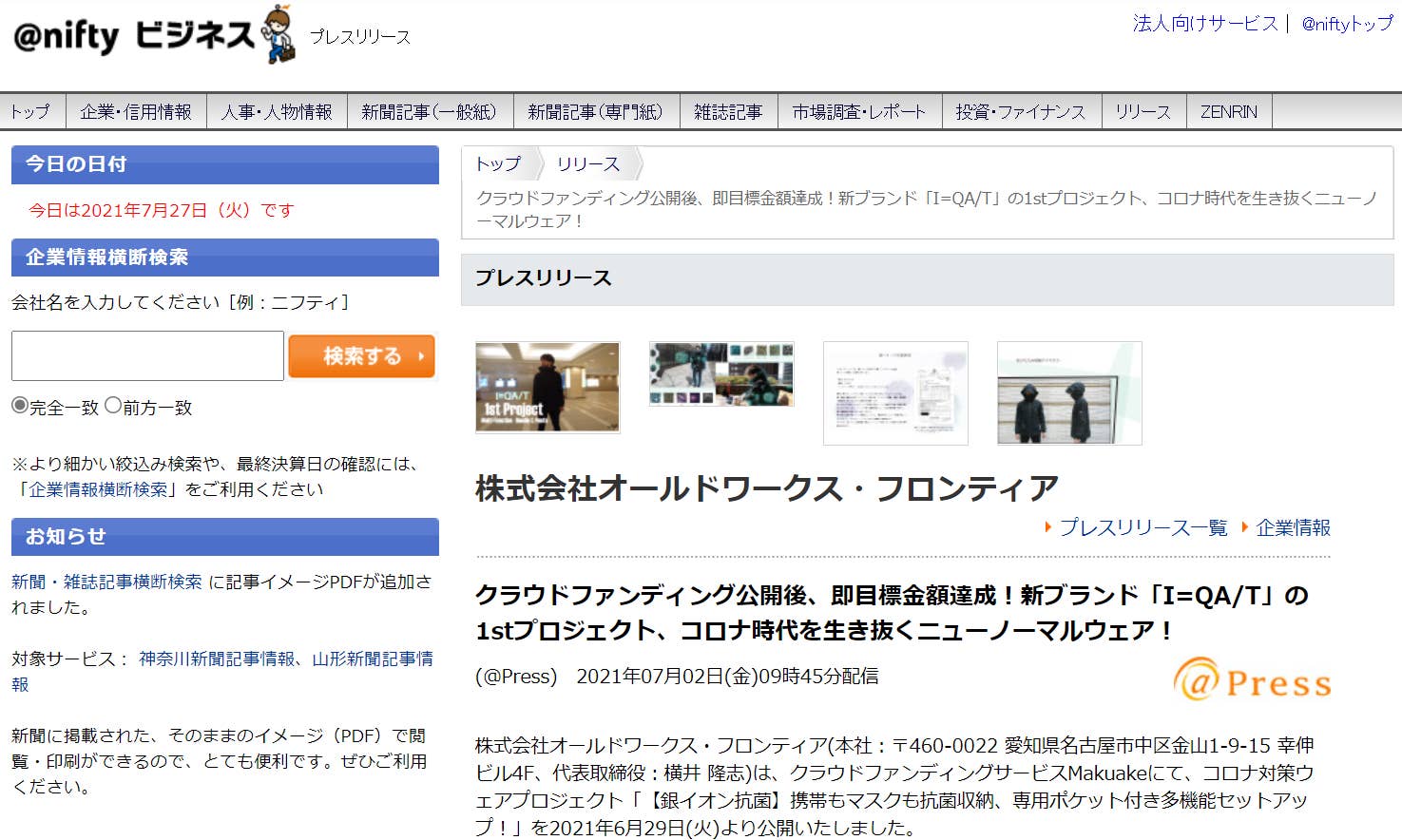Click the トップ breadcrumb link
The height and width of the screenshot is (840, 1402).
(x=498, y=163)
